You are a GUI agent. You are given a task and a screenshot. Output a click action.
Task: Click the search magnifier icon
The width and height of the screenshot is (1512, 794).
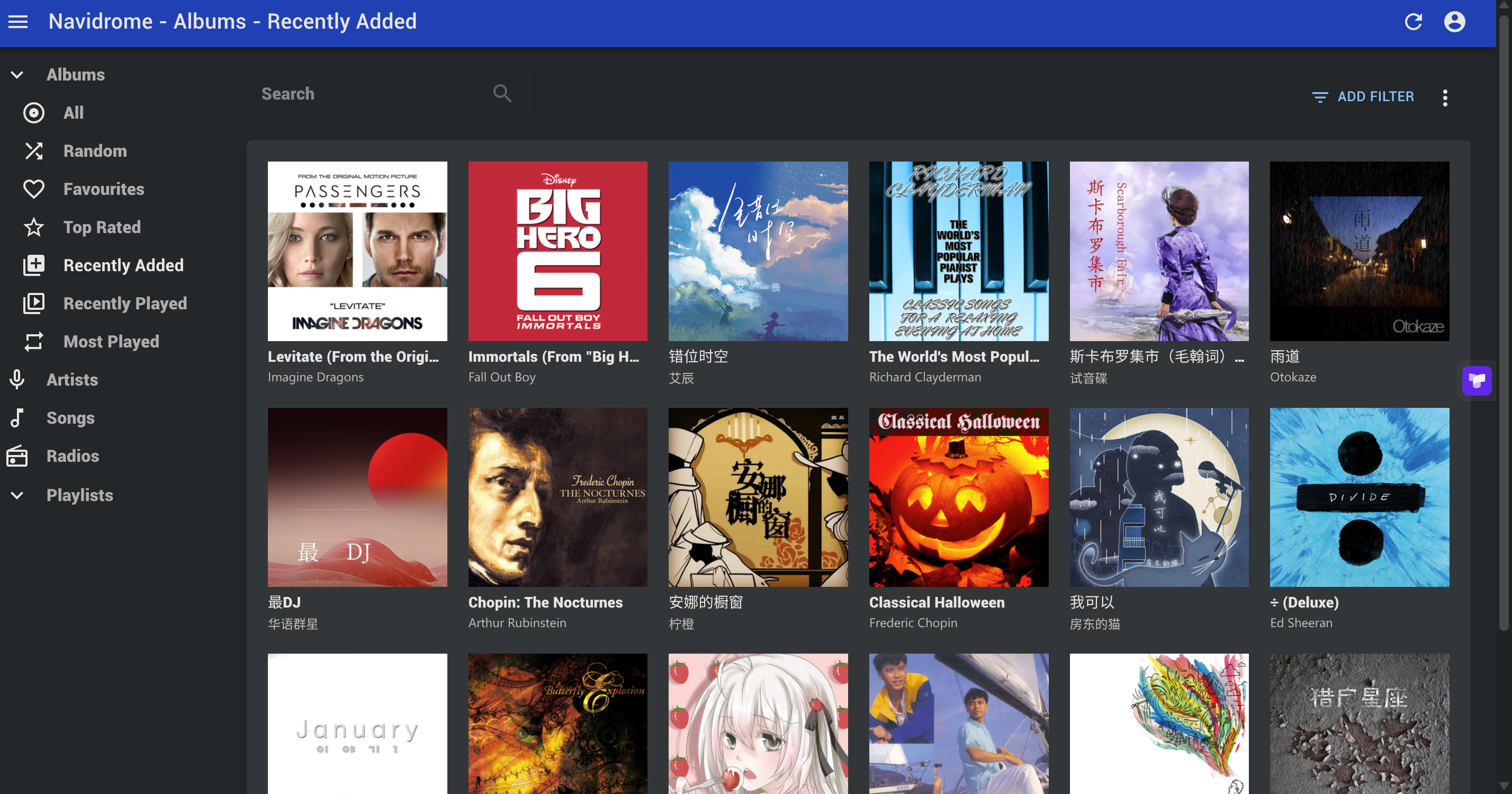click(x=502, y=93)
